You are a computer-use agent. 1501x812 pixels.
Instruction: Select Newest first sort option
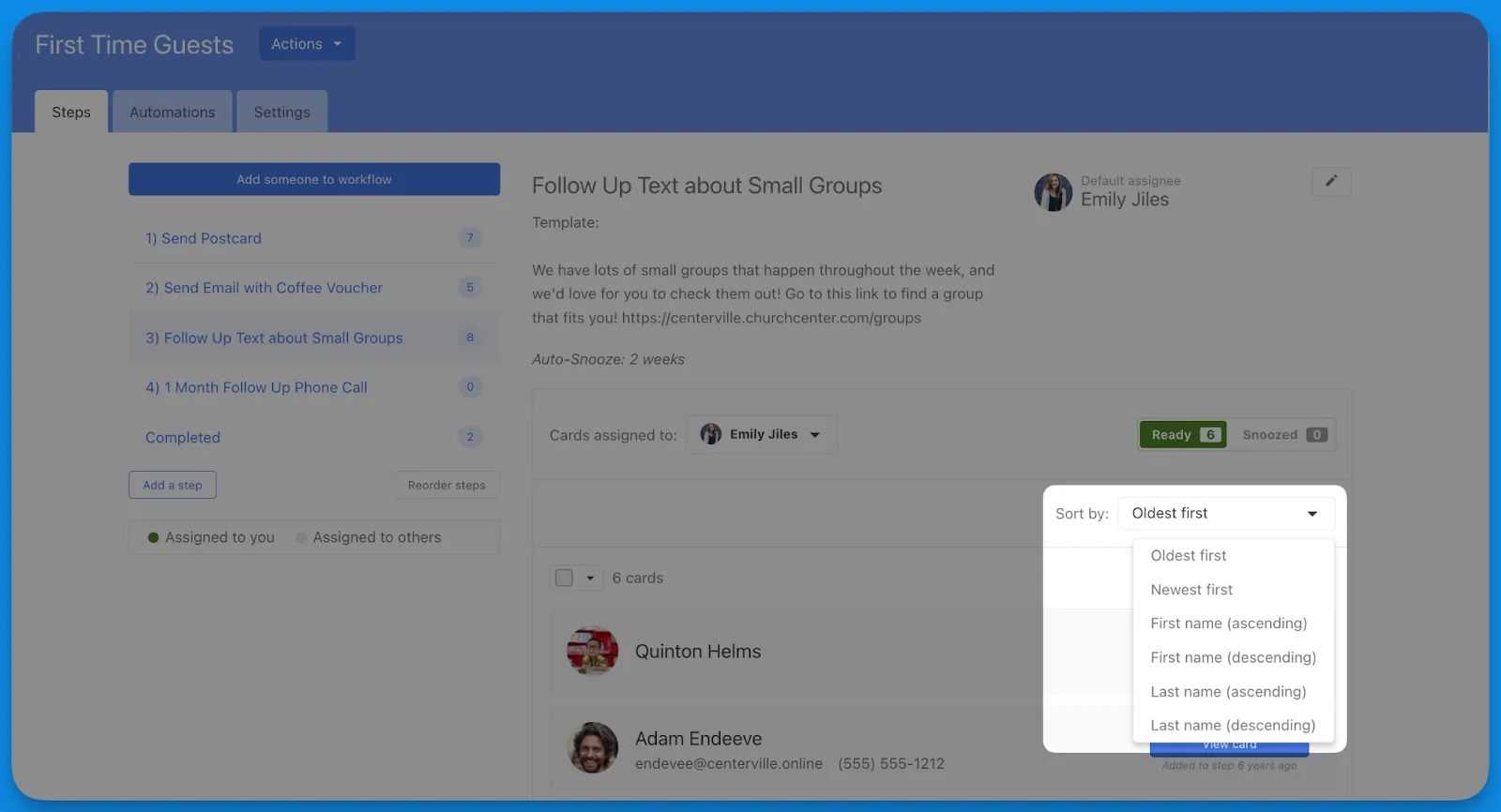coord(1191,590)
